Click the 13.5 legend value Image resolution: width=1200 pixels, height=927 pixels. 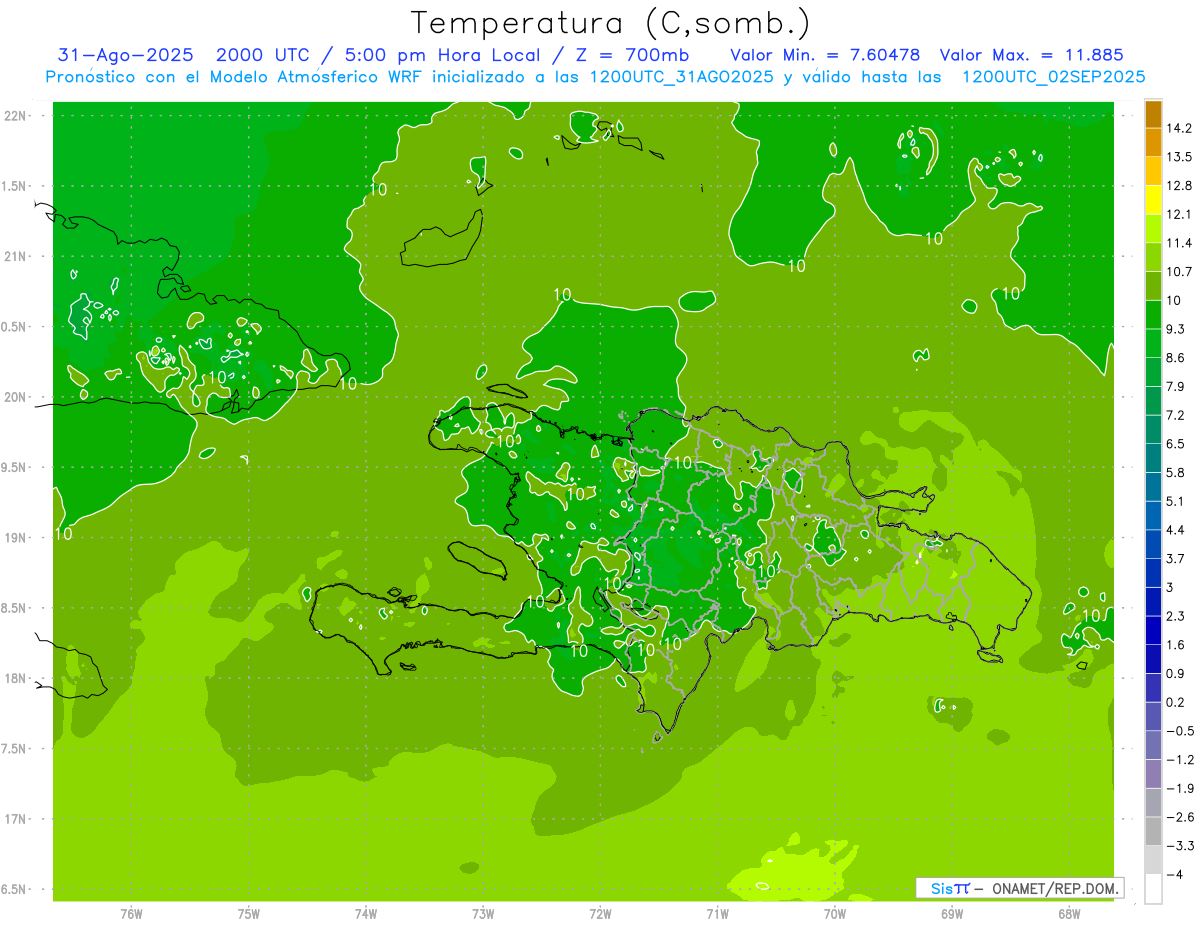pyautogui.click(x=1178, y=157)
